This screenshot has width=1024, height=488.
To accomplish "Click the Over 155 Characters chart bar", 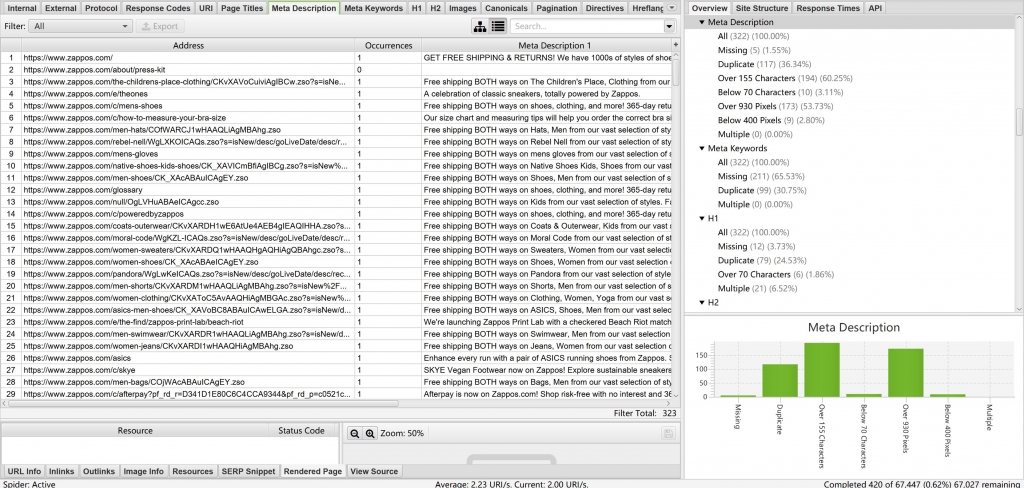I will [822, 369].
